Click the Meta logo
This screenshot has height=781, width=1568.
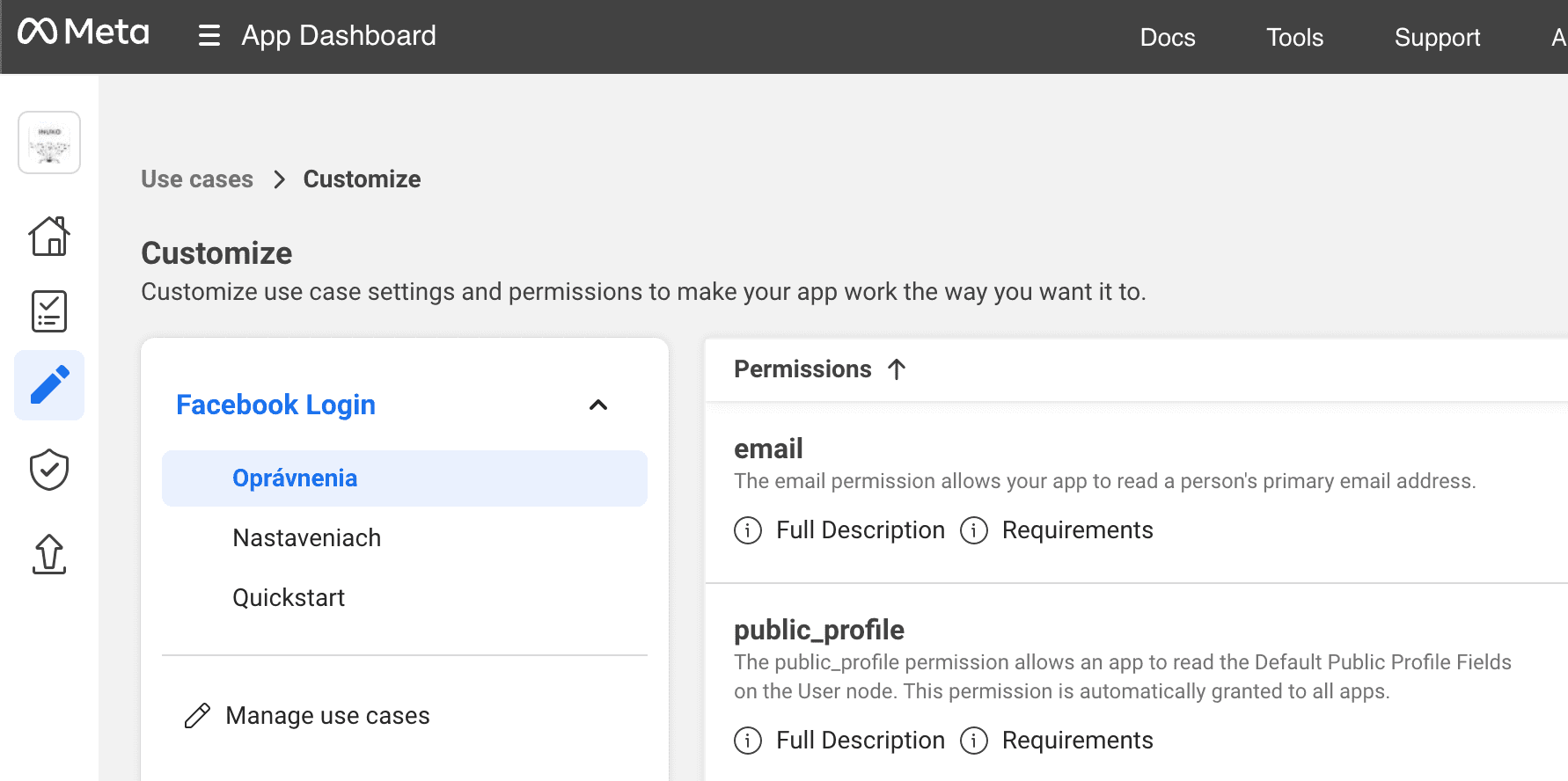[x=84, y=33]
